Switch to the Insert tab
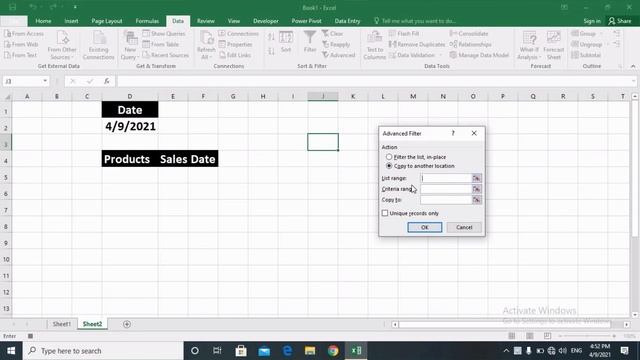The image size is (640, 360). [71, 21]
